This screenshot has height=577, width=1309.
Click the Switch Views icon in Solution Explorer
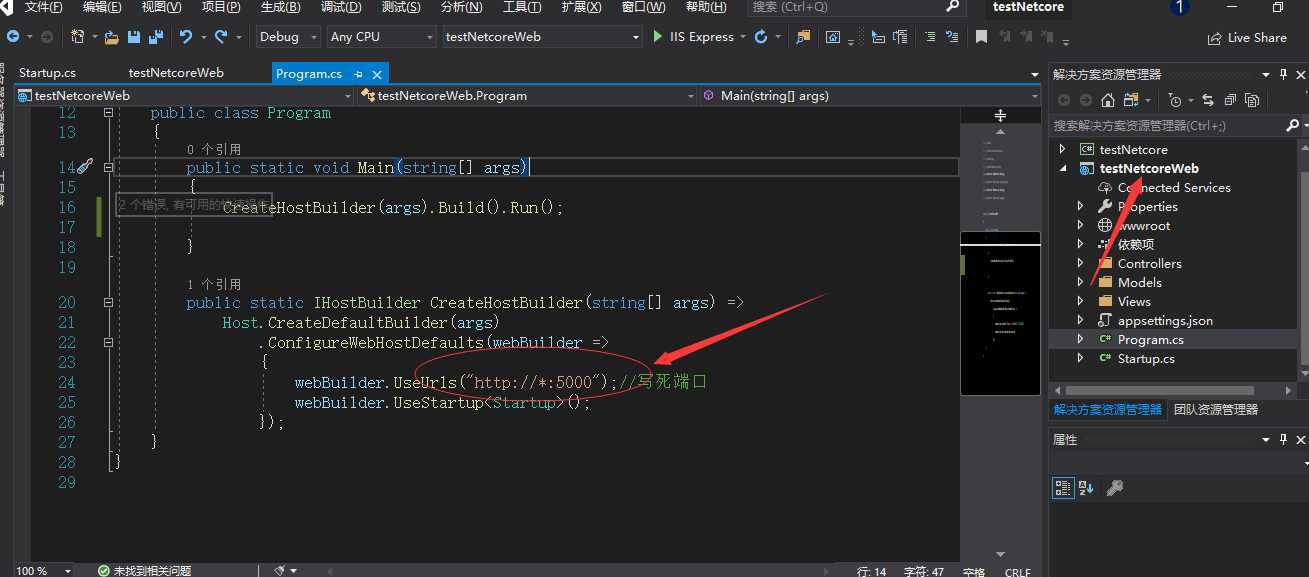tap(1132, 100)
